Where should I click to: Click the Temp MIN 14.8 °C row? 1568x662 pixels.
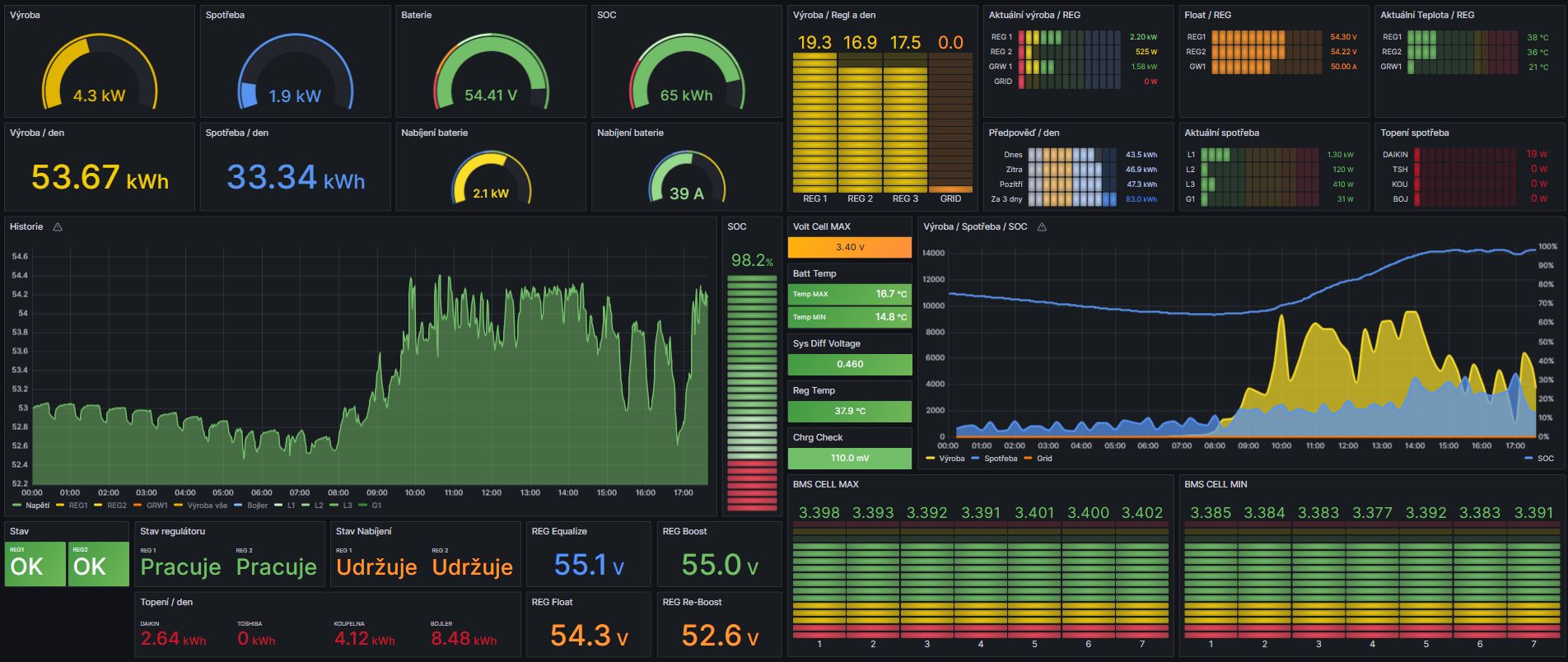pos(850,317)
